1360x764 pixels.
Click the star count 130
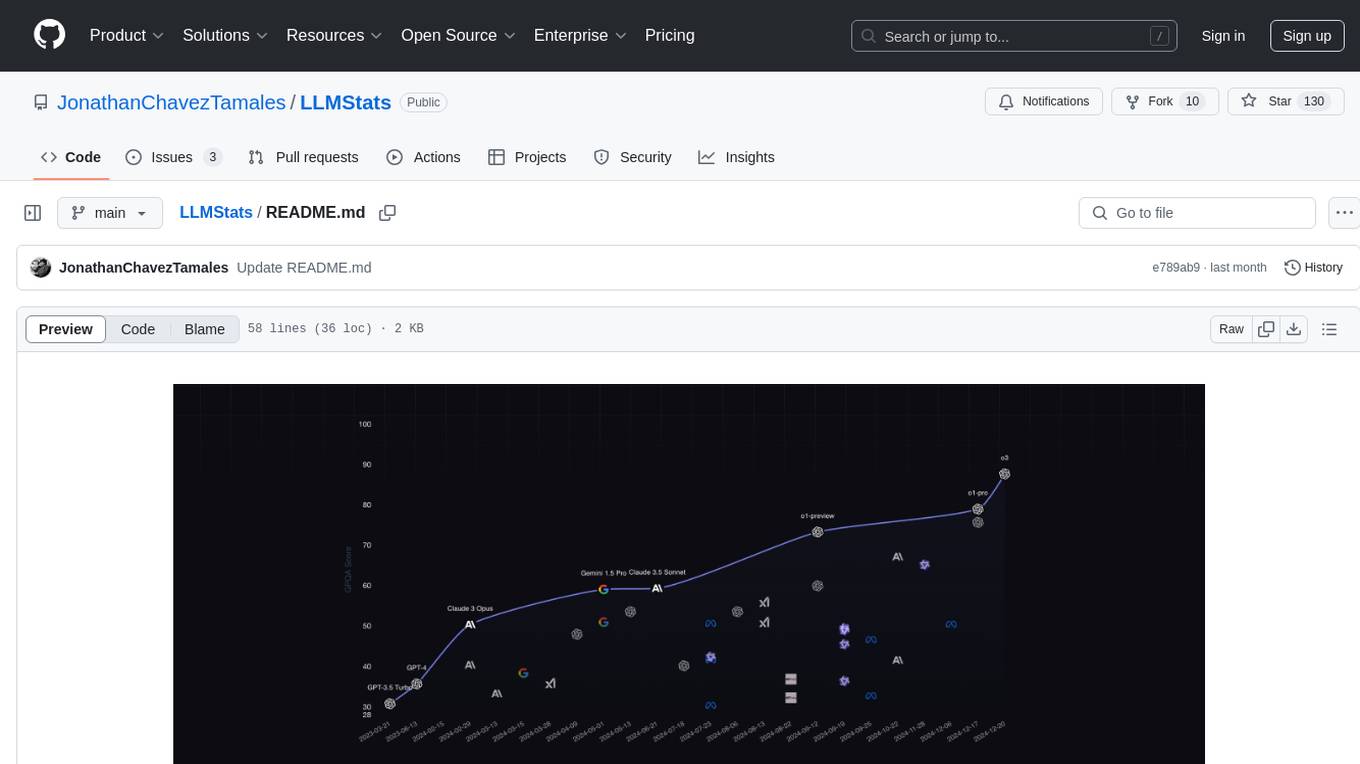pos(1314,101)
